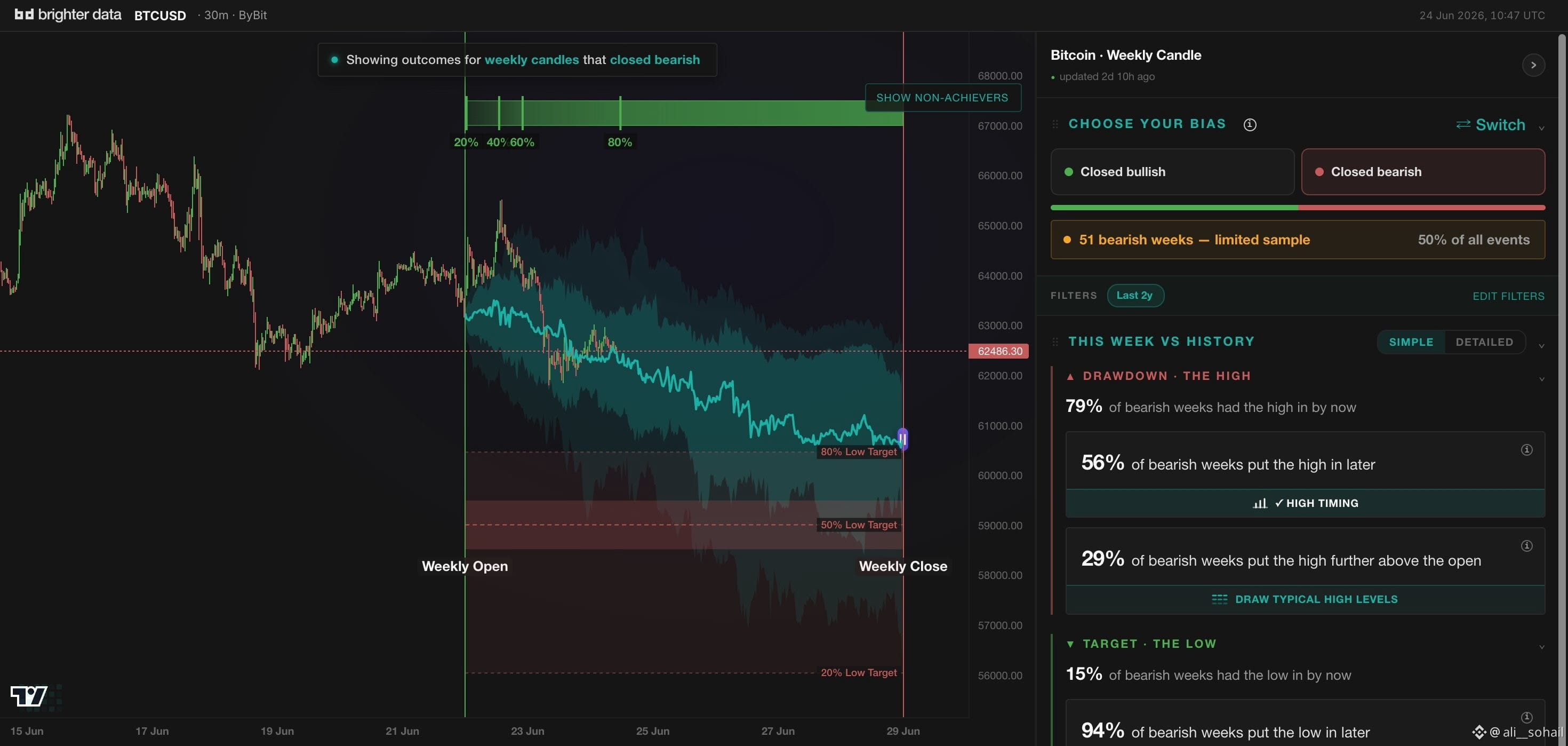Image resolution: width=1568 pixels, height=746 pixels.
Task: Open the TradingView logo link
Action: click(29, 695)
